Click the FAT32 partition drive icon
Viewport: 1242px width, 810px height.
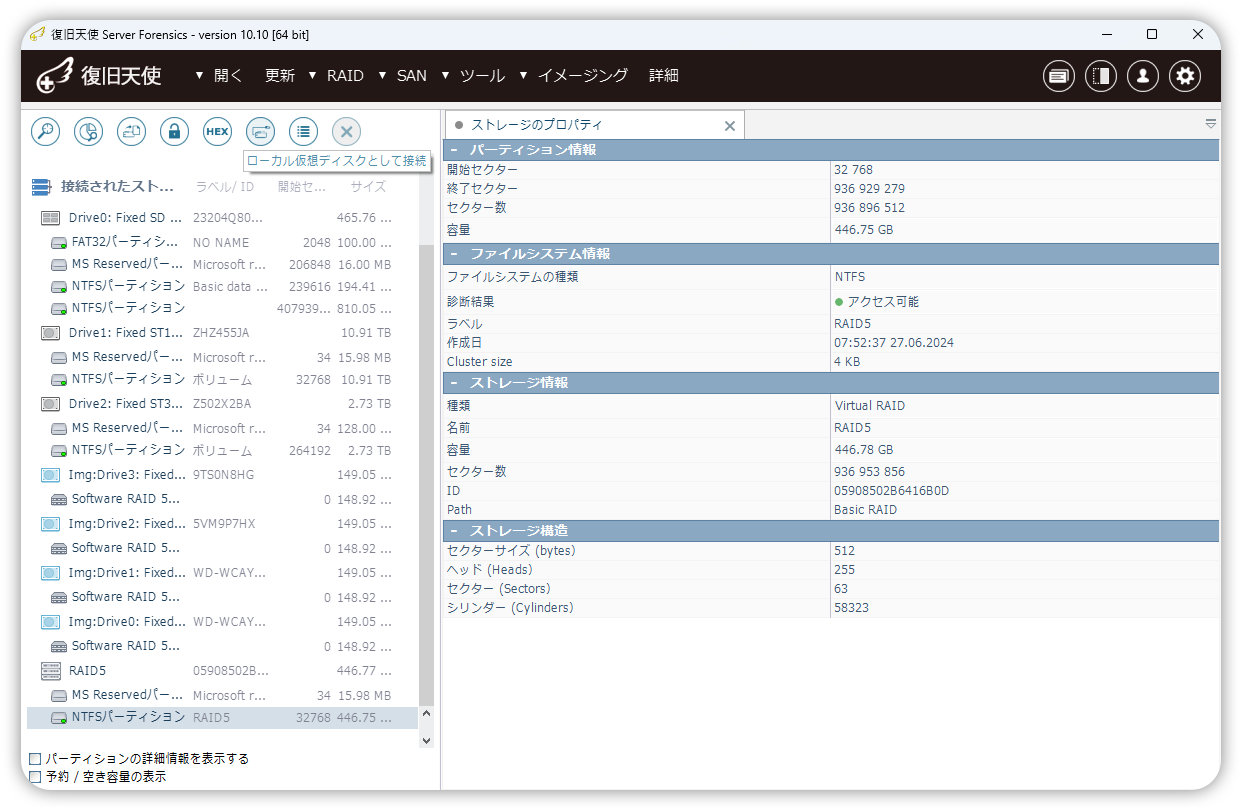(x=59, y=243)
